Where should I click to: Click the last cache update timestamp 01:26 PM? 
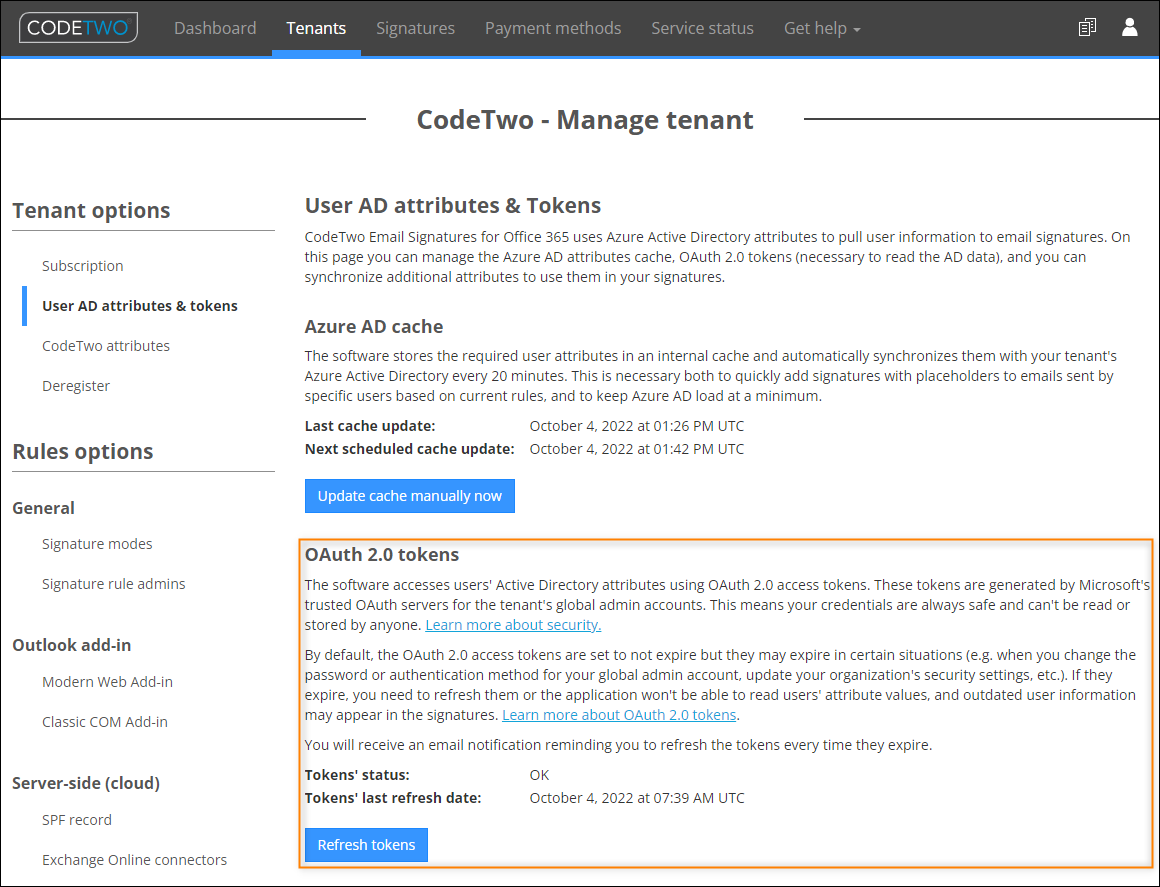coord(637,426)
